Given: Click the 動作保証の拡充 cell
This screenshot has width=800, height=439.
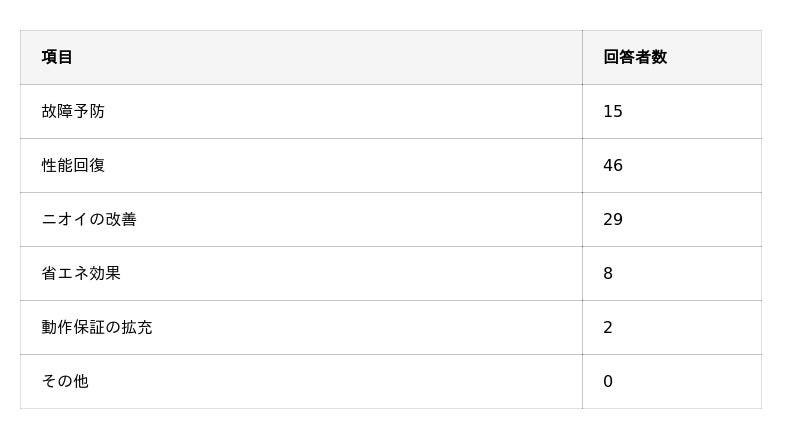Looking at the screenshot, I should (x=97, y=327).
